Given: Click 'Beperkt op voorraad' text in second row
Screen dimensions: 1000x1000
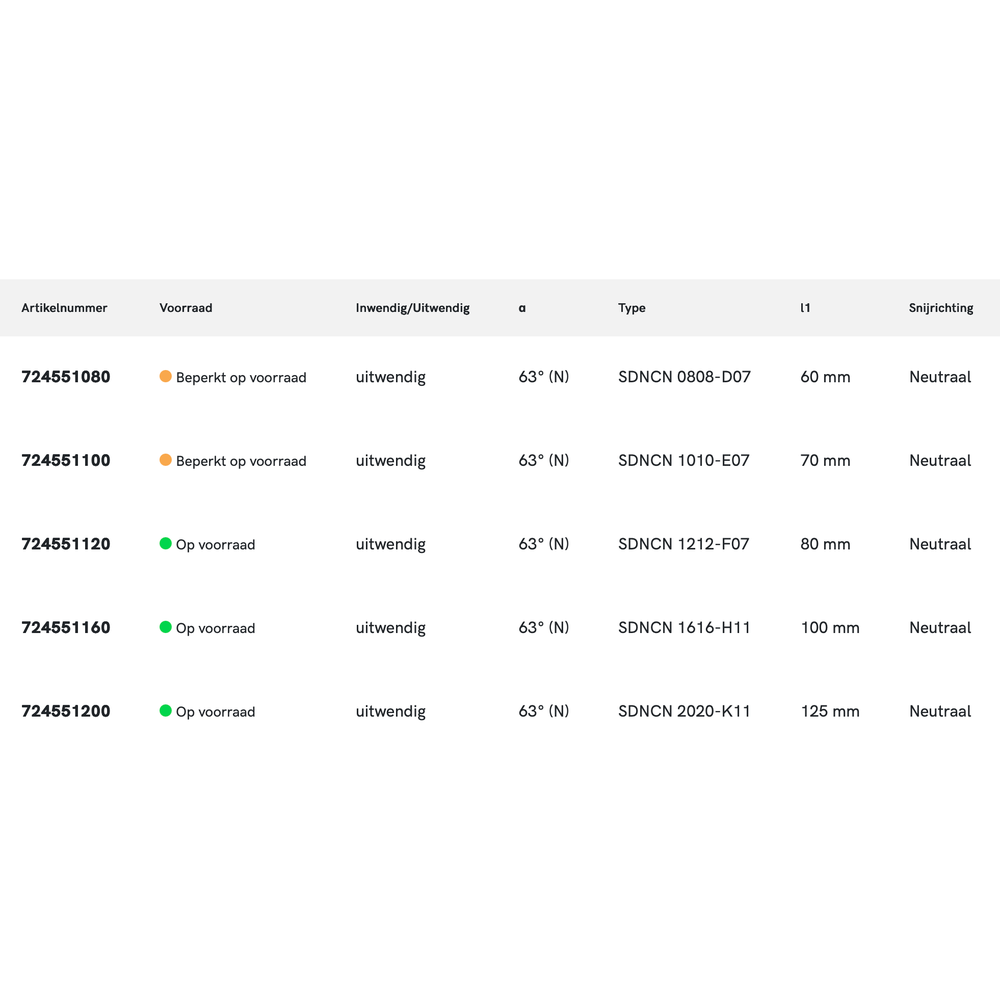Looking at the screenshot, I should point(241,461).
